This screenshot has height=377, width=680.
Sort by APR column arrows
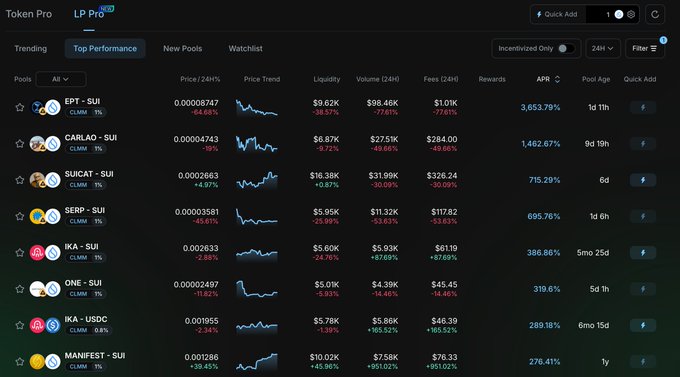pyautogui.click(x=557, y=79)
